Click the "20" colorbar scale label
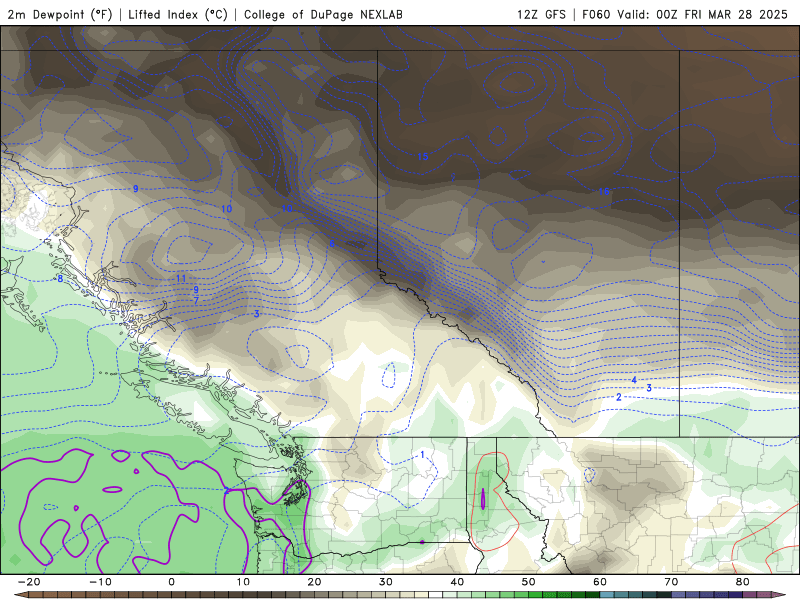800x600 pixels. [314, 582]
